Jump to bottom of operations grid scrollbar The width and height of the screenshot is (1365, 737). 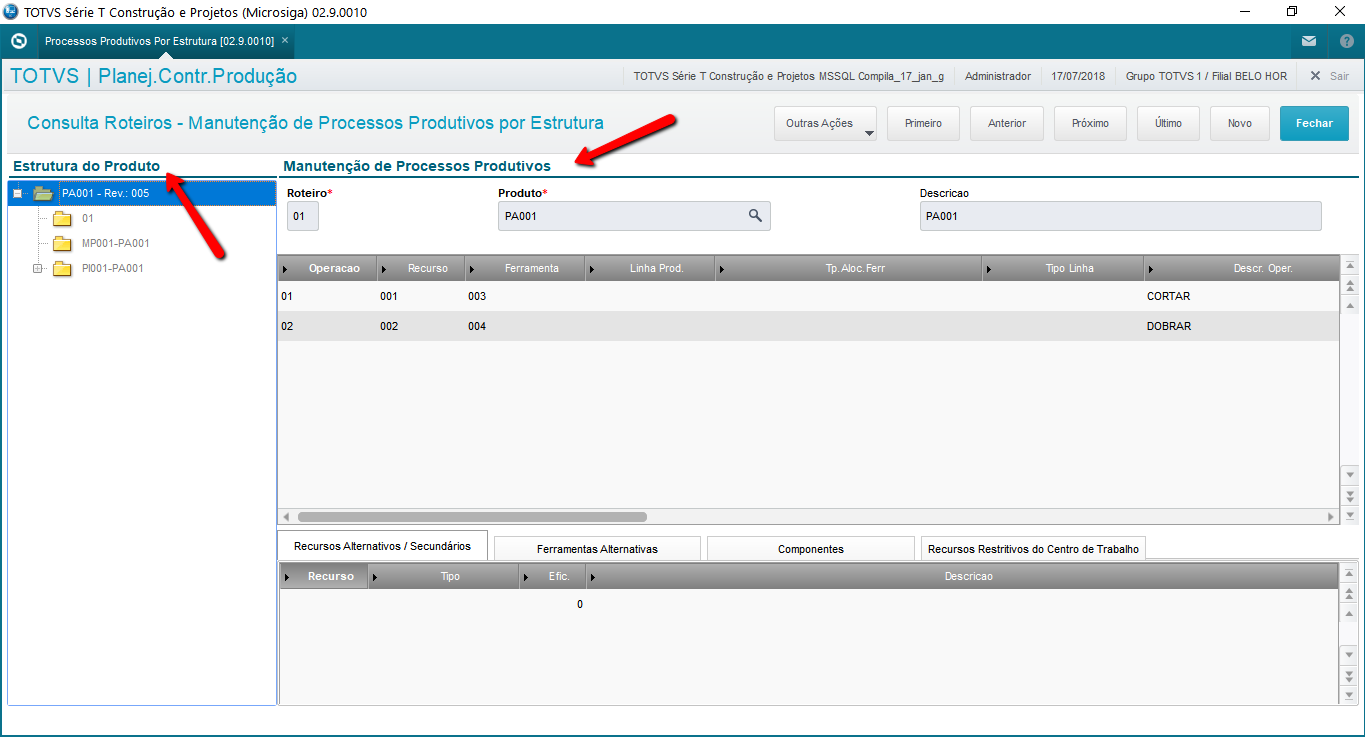coord(1350,514)
